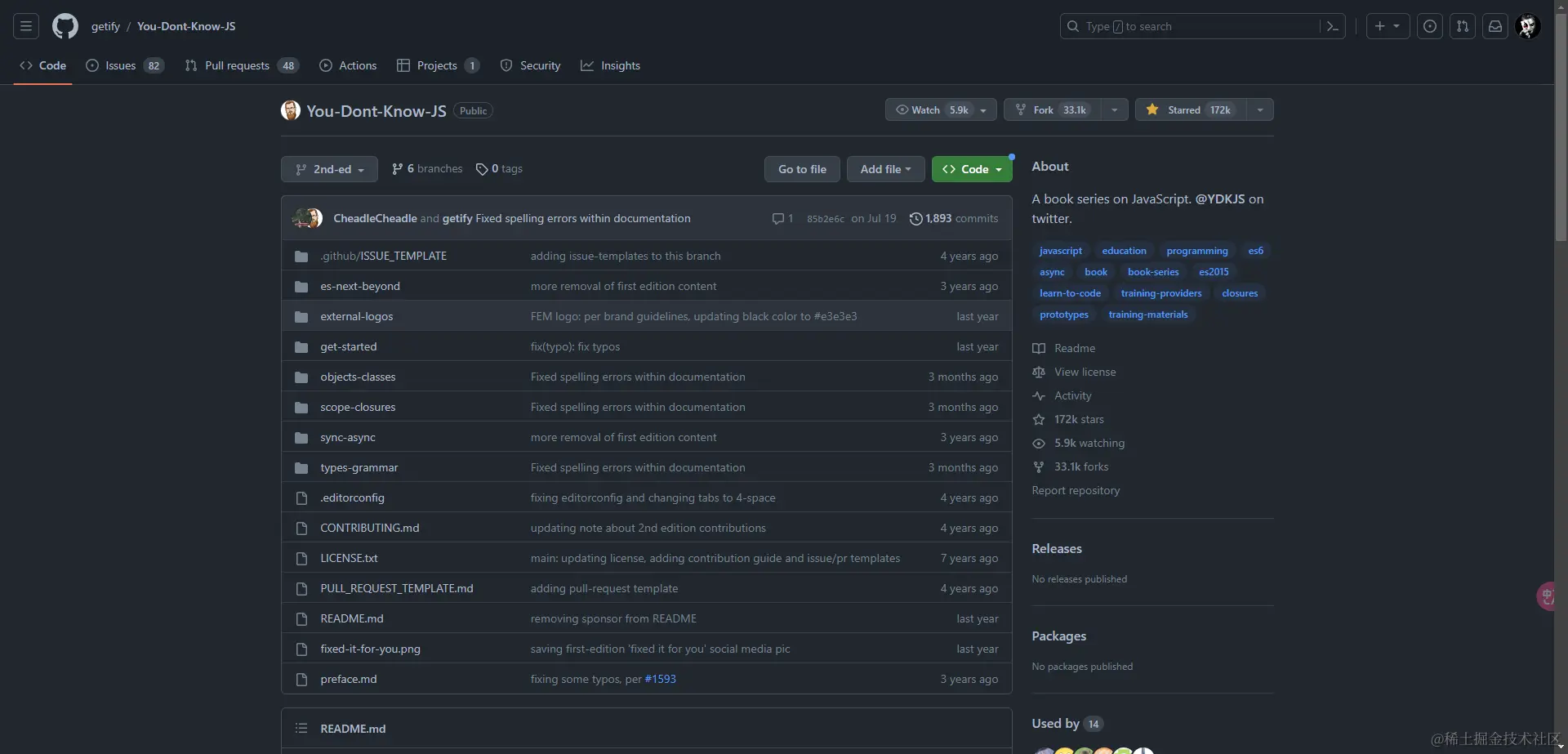Click the file icon for LICENSE.txt
The height and width of the screenshot is (754, 1568).
(x=301, y=559)
